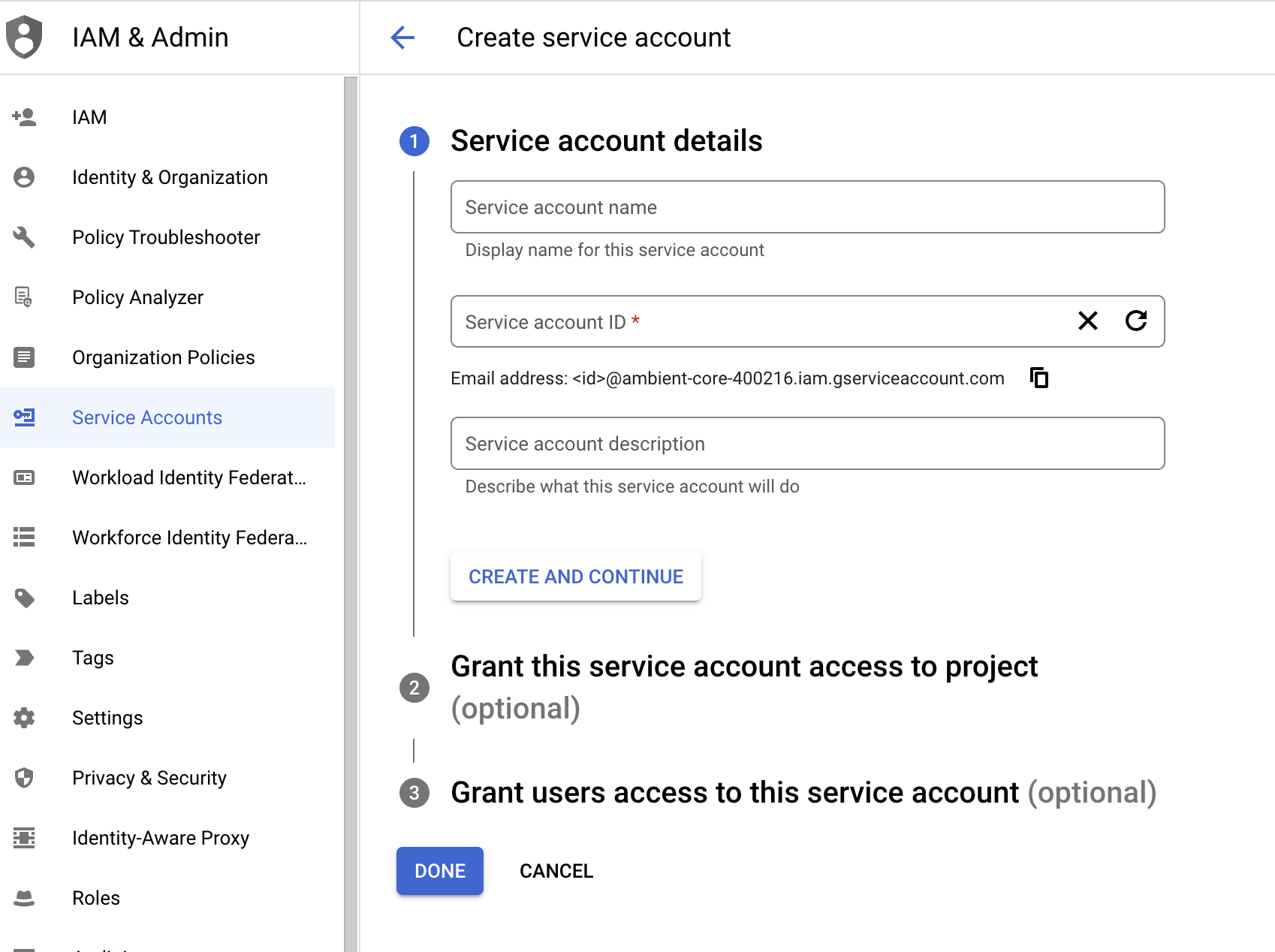Cancel the service account creation
The width and height of the screenshot is (1275, 952).
tap(556, 871)
